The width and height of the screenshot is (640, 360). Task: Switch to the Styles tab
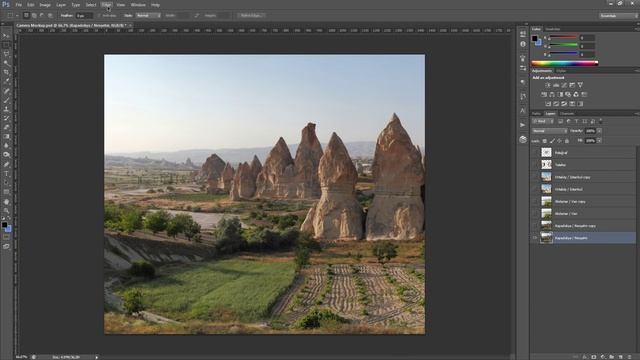(561, 71)
